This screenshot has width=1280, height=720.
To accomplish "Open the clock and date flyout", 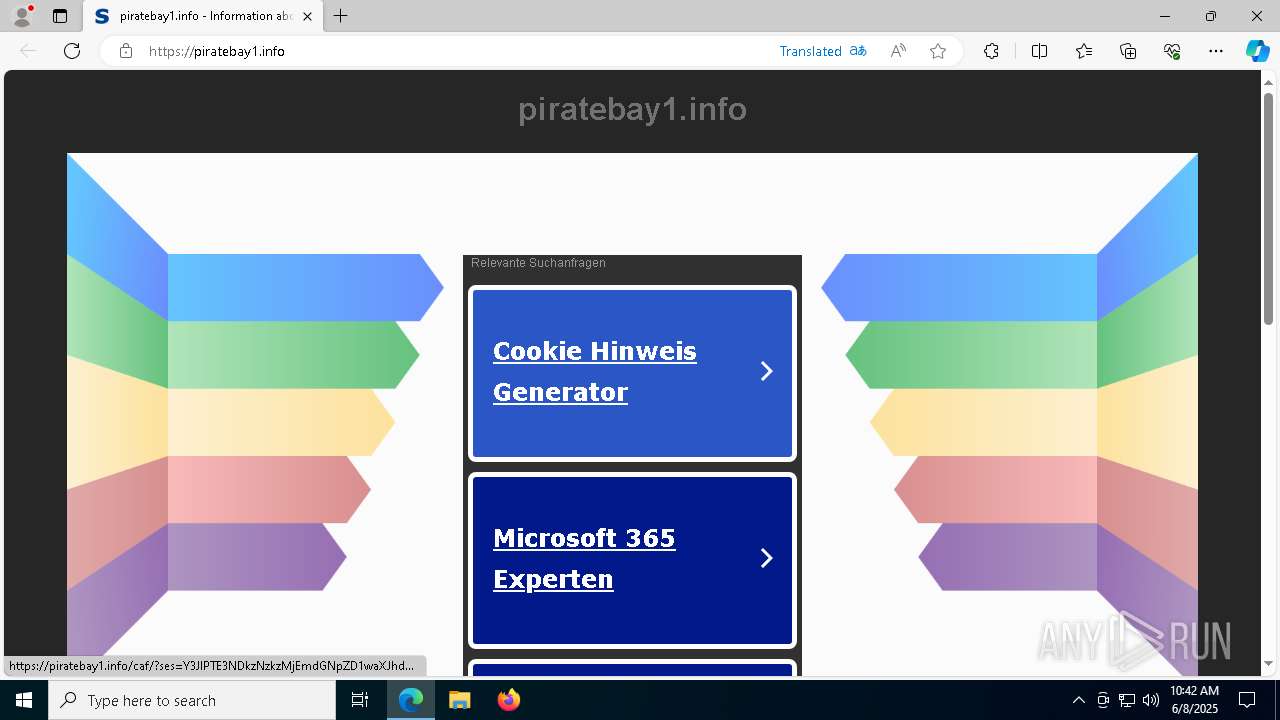I will (x=1194, y=700).
